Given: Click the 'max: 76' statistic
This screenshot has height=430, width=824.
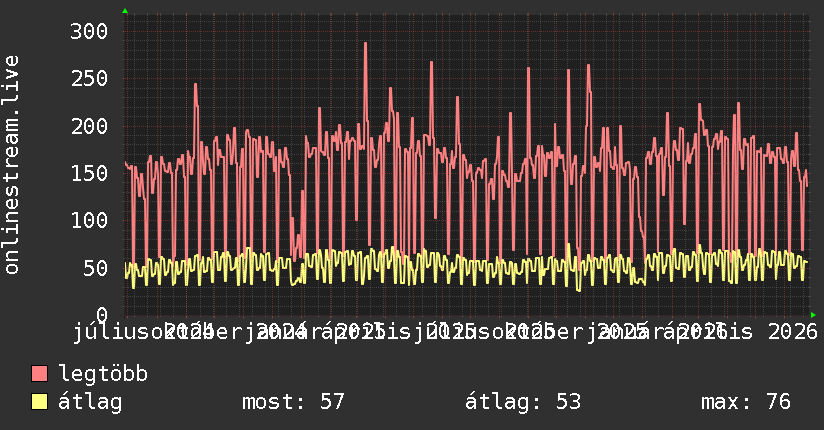Looking at the screenshot, I should 746,402.
